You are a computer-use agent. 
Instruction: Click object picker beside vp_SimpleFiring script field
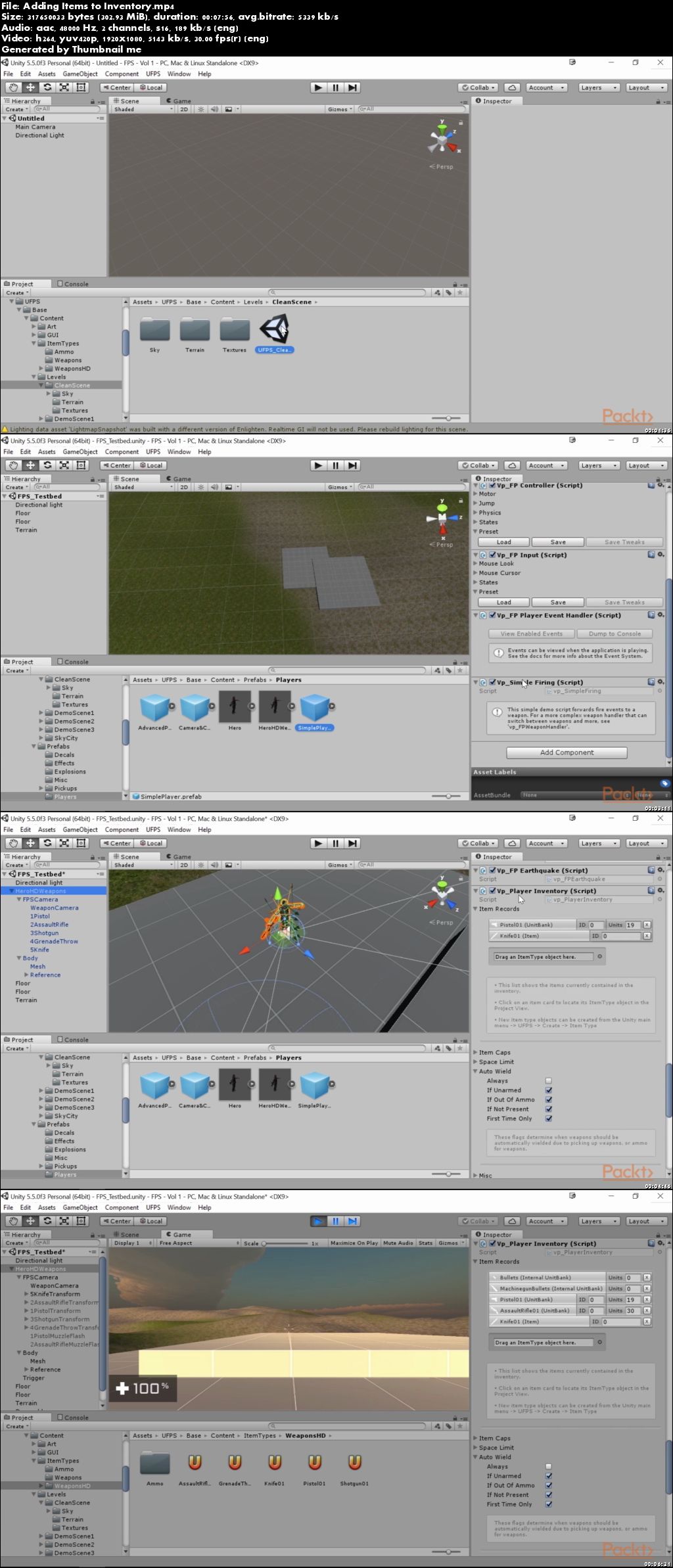[659, 691]
